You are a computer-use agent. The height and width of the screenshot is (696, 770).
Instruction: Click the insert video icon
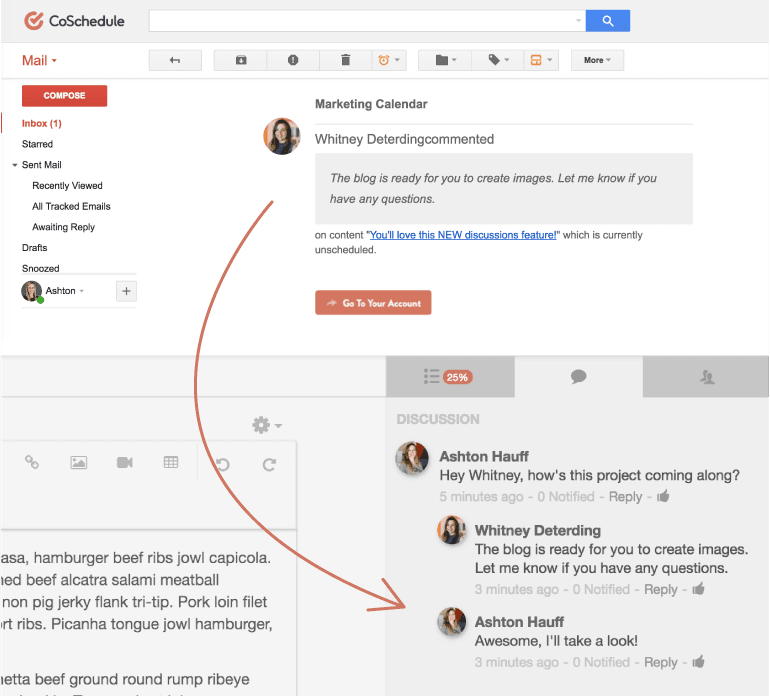[x=124, y=462]
